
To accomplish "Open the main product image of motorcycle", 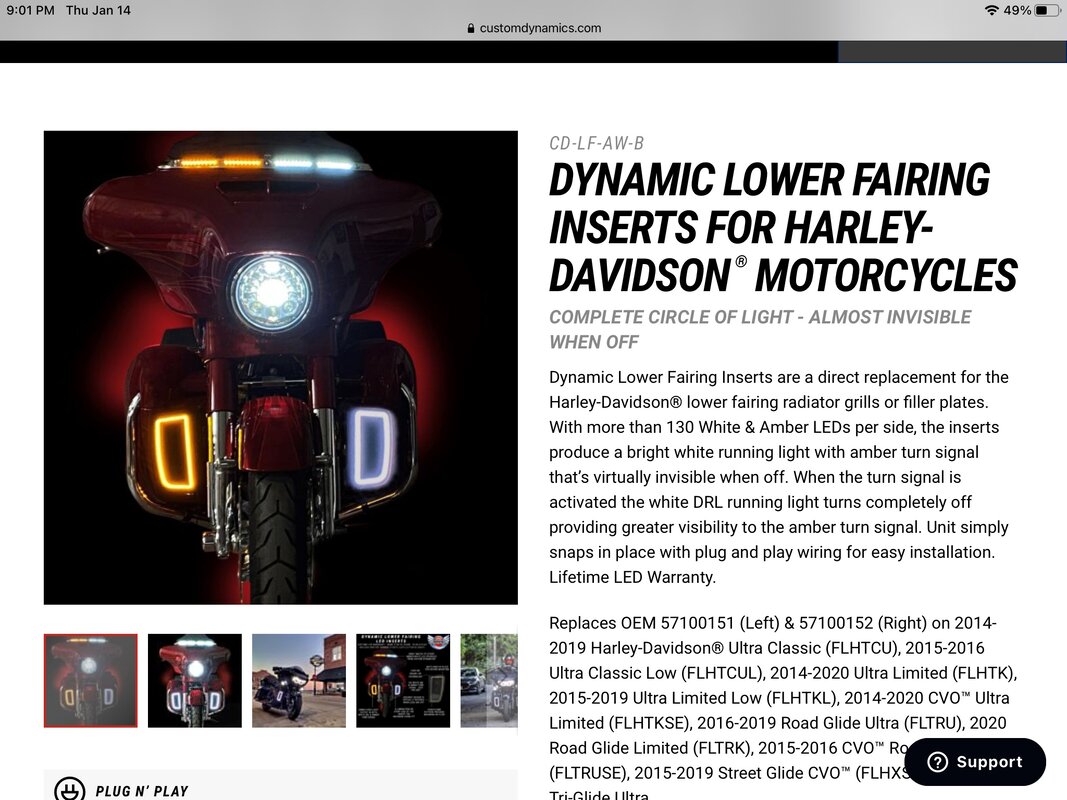I will tap(280, 367).
